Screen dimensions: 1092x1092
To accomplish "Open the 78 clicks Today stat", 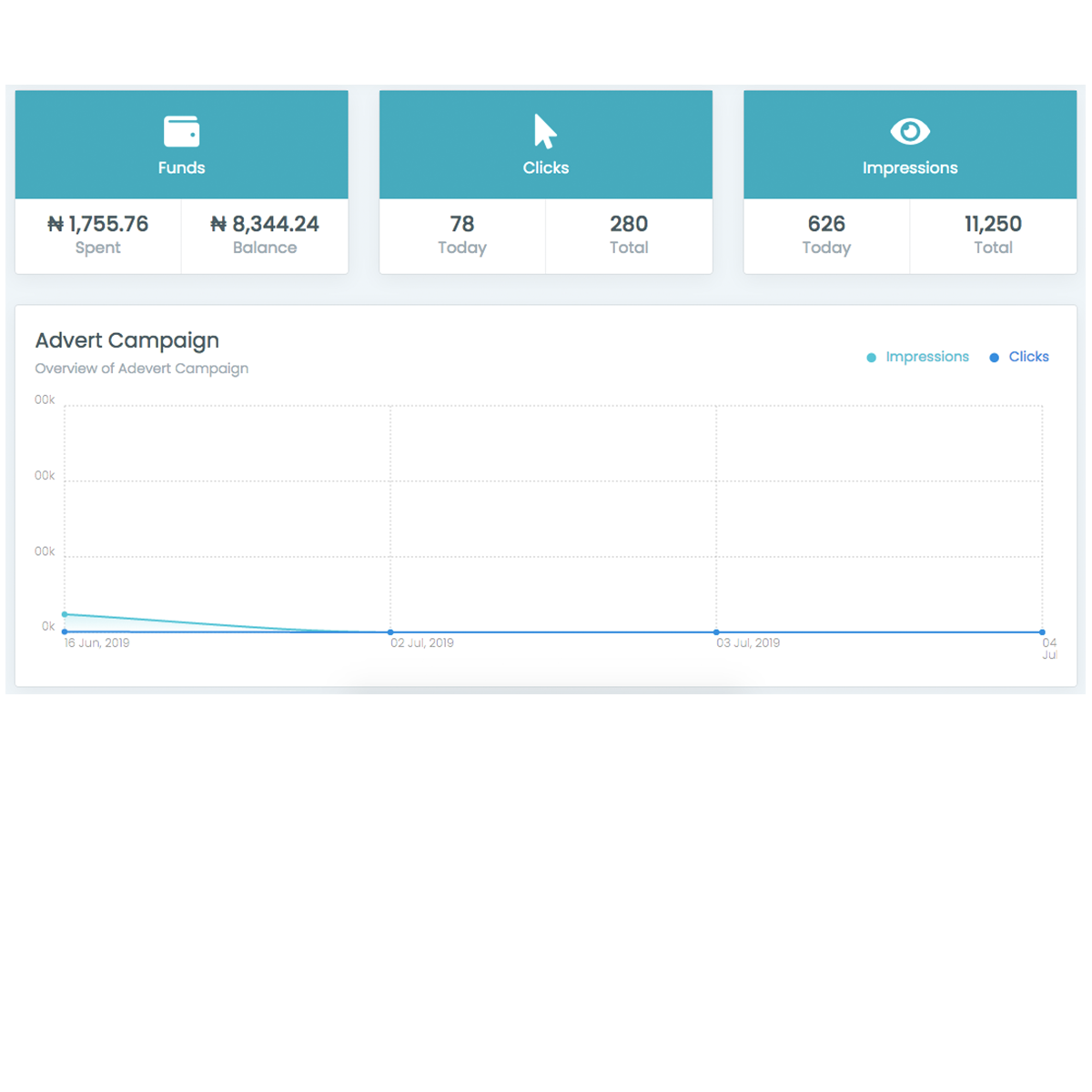I will [x=461, y=224].
